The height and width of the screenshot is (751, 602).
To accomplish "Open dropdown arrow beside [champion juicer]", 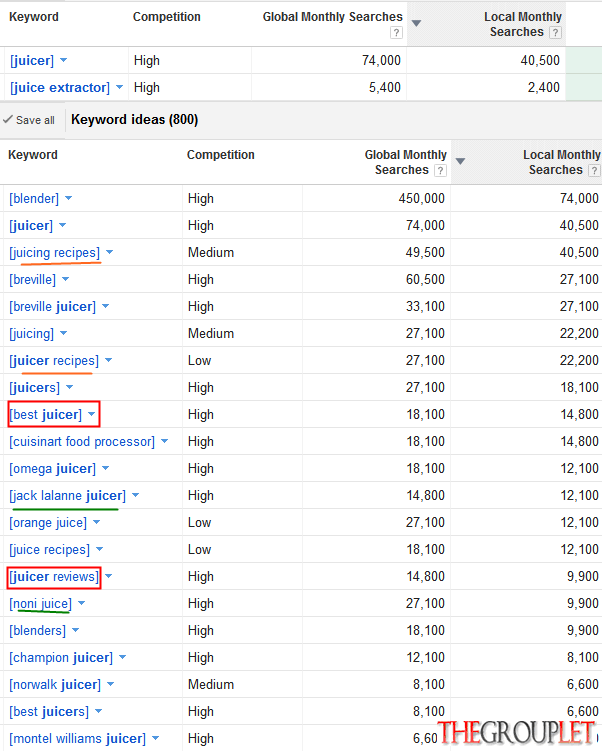I will tap(122, 657).
